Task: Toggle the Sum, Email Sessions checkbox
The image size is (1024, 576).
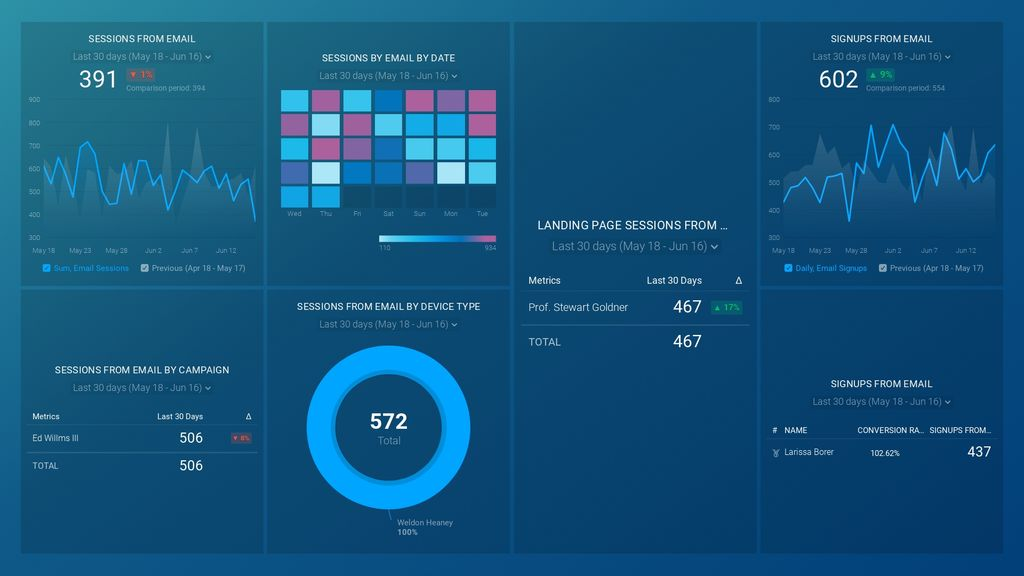Action: (x=46, y=268)
